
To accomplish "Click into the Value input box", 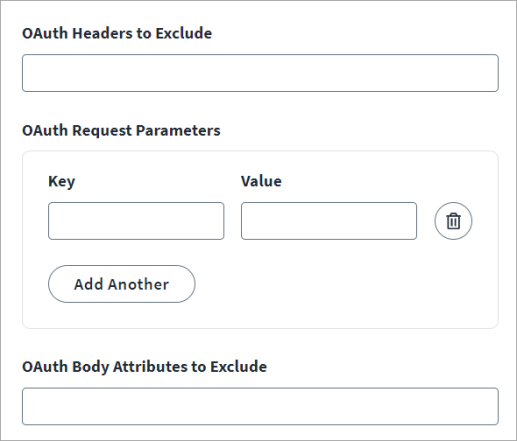I will (329, 221).
